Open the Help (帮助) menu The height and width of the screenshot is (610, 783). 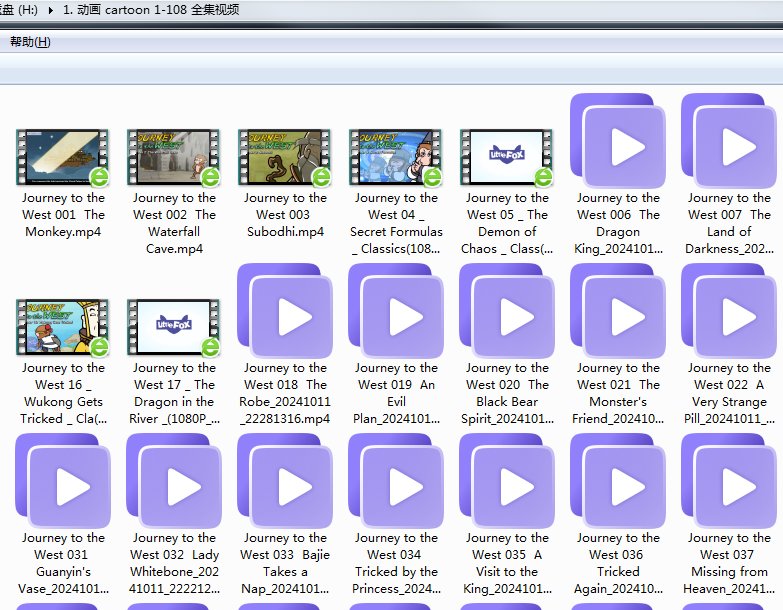tap(30, 42)
